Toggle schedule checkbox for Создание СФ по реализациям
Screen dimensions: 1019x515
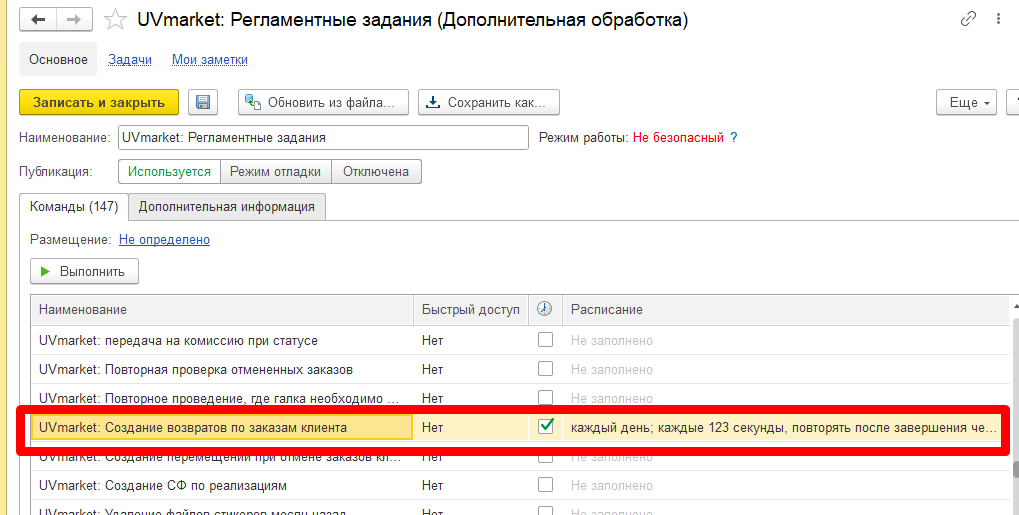coord(545,485)
